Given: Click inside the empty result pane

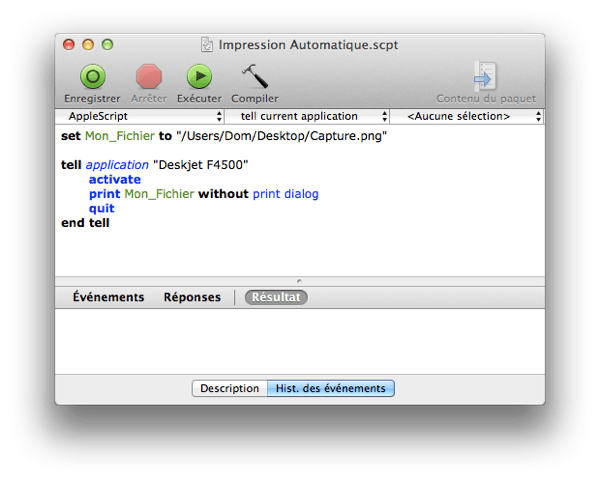Looking at the screenshot, I should (x=300, y=340).
